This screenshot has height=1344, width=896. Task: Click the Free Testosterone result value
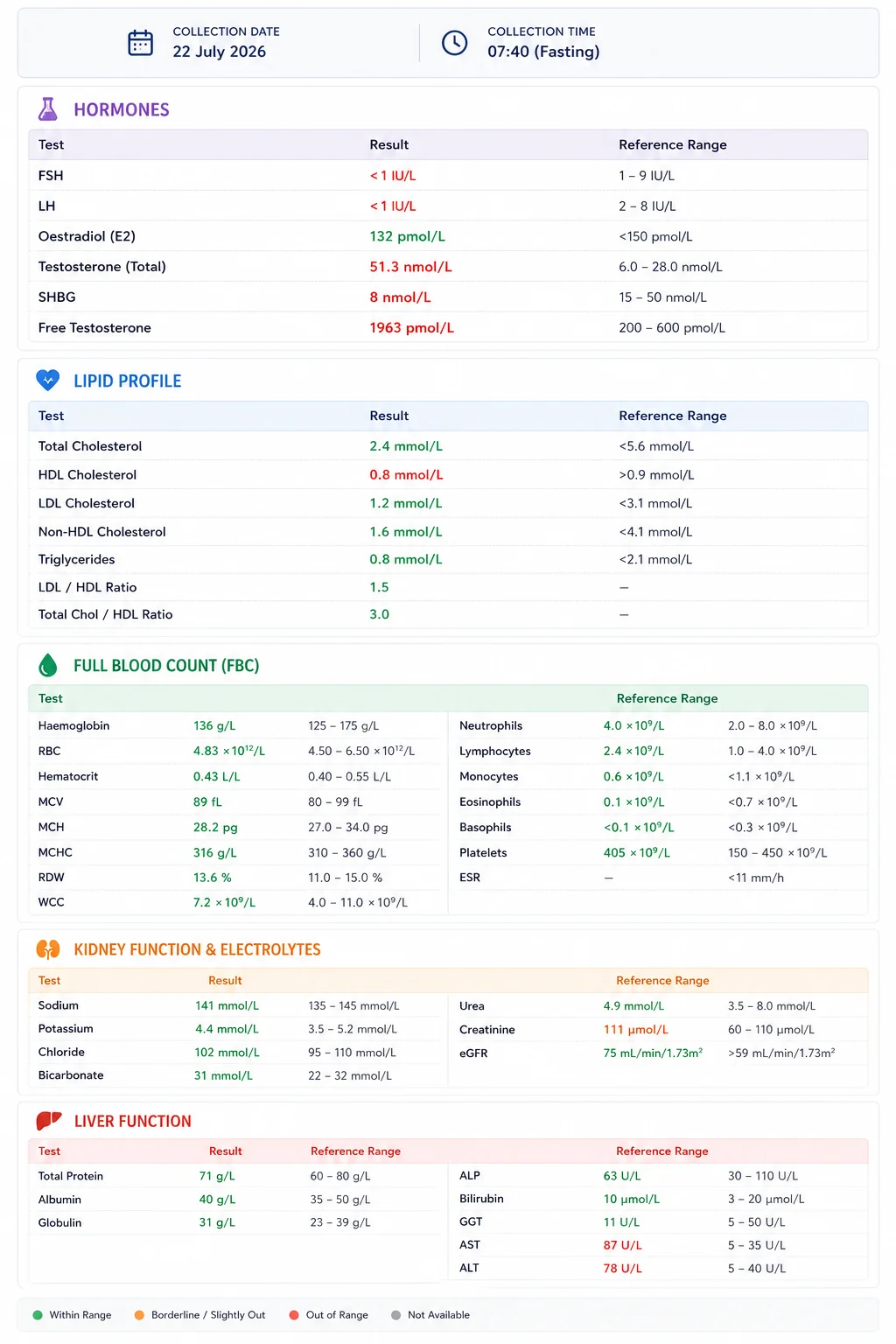click(411, 328)
